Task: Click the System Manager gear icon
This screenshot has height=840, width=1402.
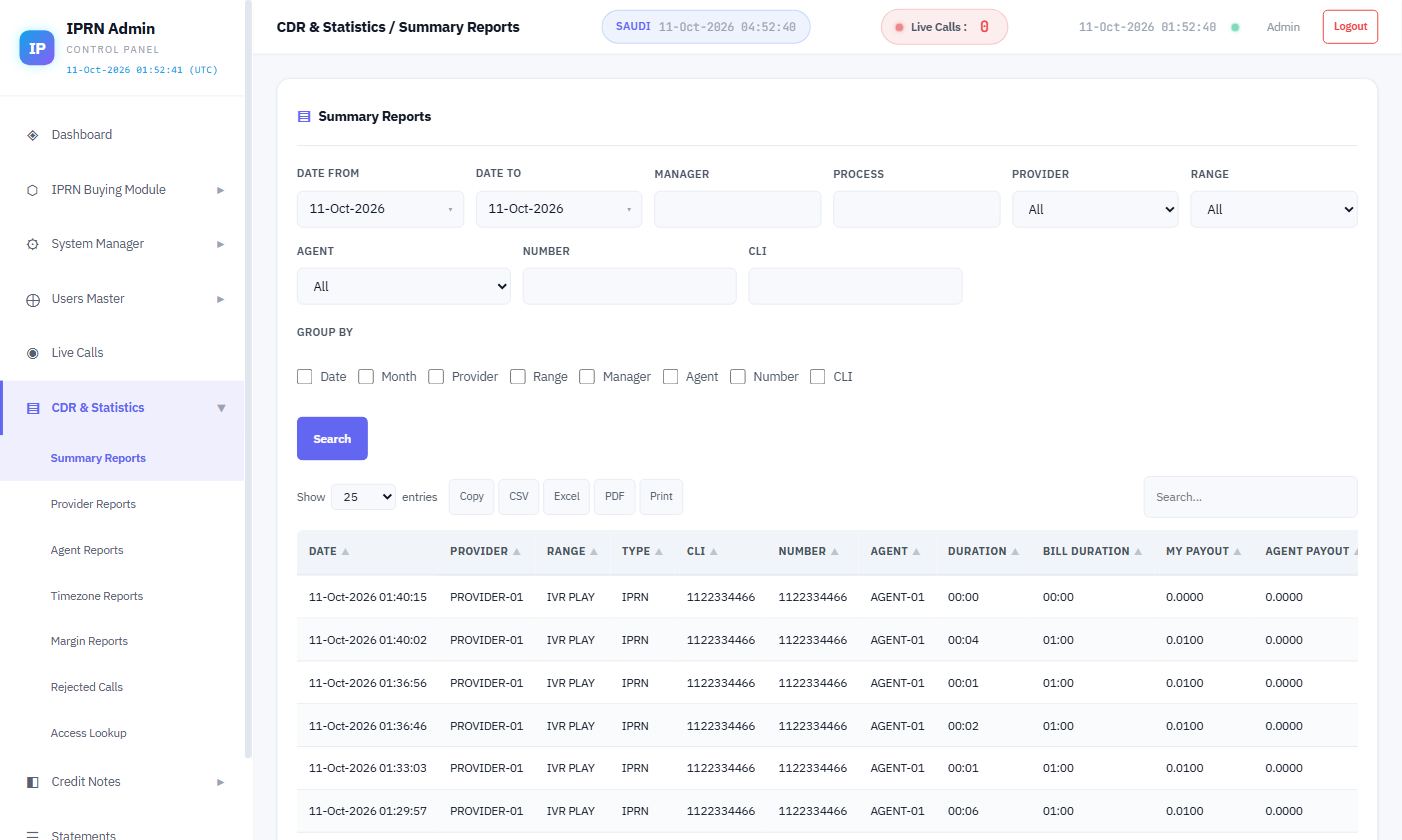Action: pos(32,244)
